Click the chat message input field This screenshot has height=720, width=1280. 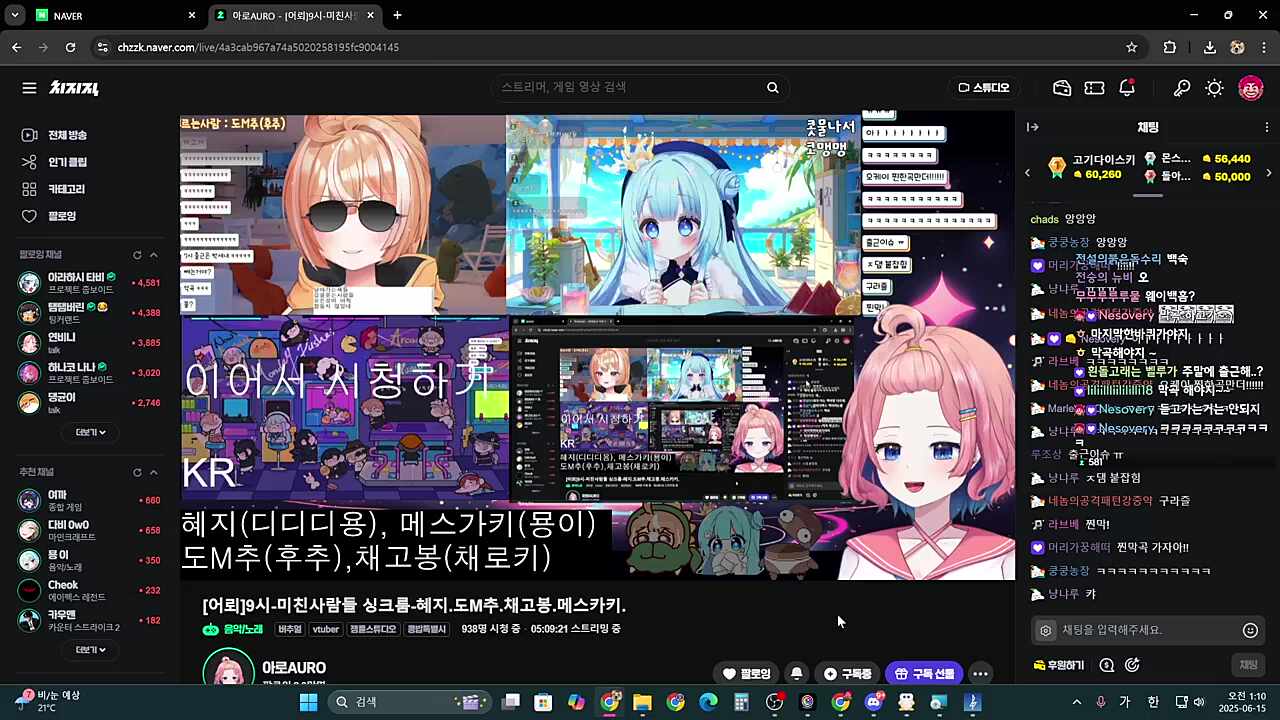[x=1148, y=630]
